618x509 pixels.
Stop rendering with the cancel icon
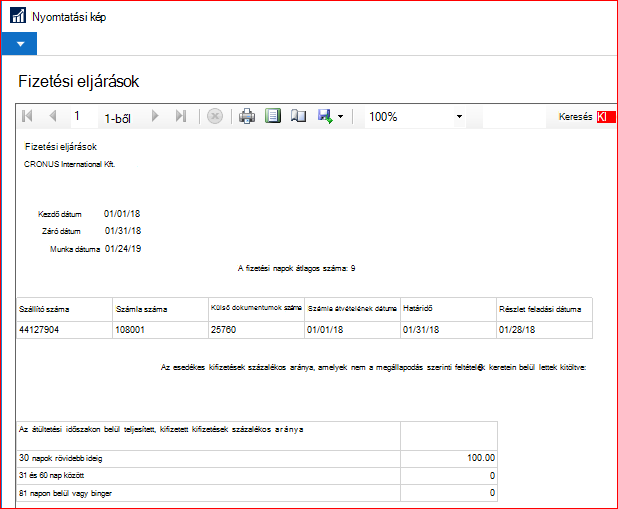(215, 116)
